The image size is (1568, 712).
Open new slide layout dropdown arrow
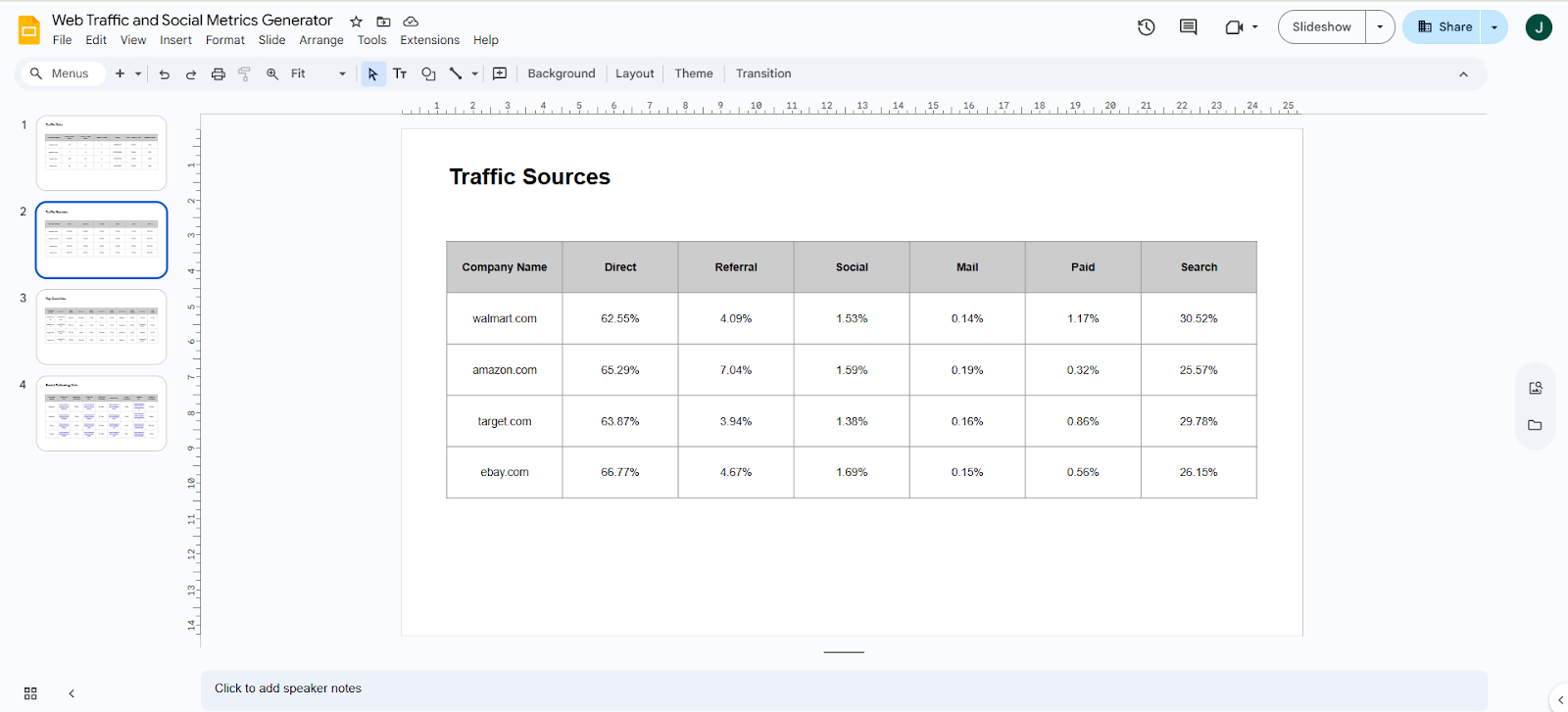[138, 73]
